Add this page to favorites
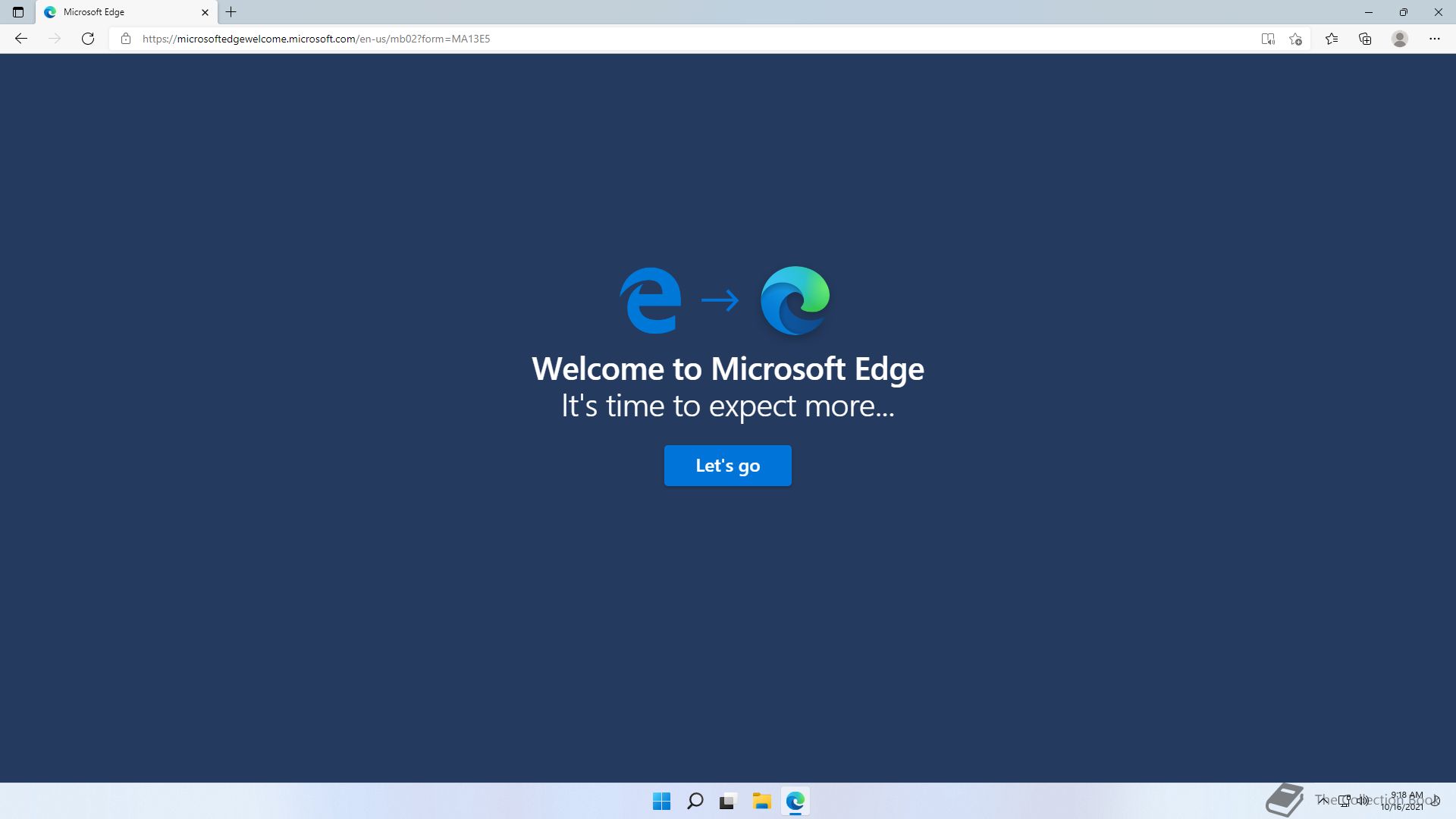Image resolution: width=1456 pixels, height=819 pixels. (x=1295, y=39)
